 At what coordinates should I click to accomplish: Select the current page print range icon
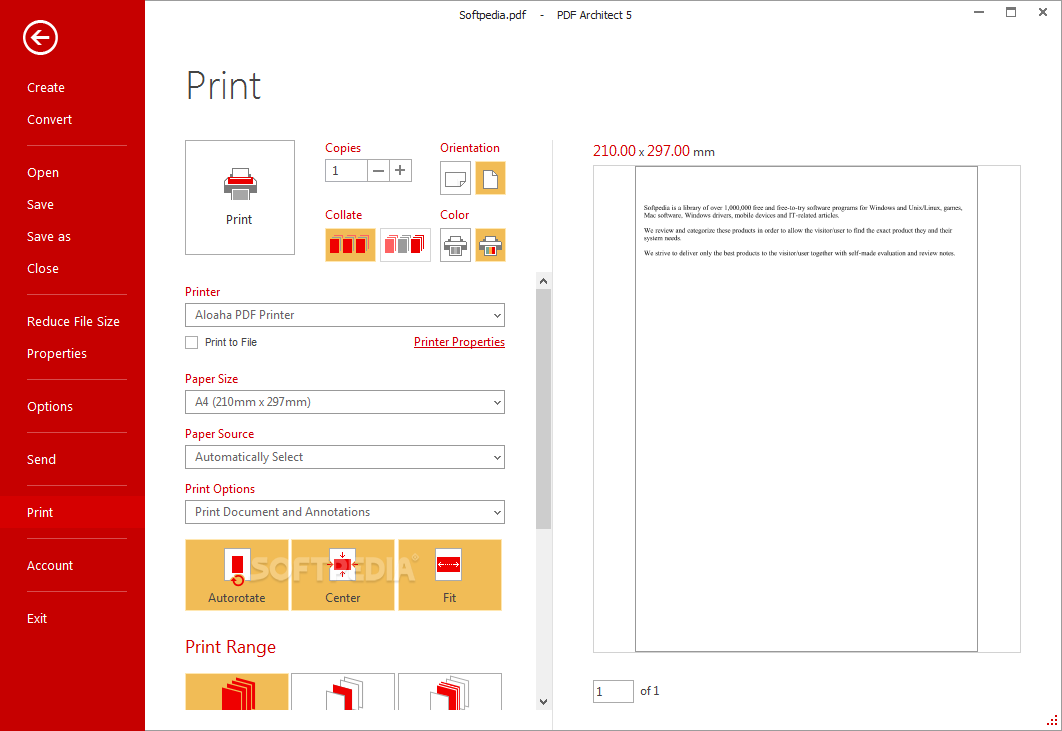(343, 692)
